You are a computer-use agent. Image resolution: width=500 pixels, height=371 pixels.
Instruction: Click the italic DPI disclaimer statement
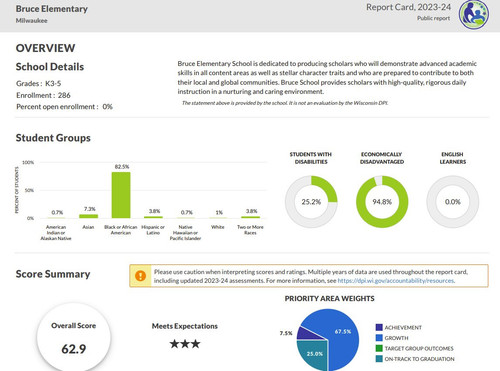[x=285, y=103]
